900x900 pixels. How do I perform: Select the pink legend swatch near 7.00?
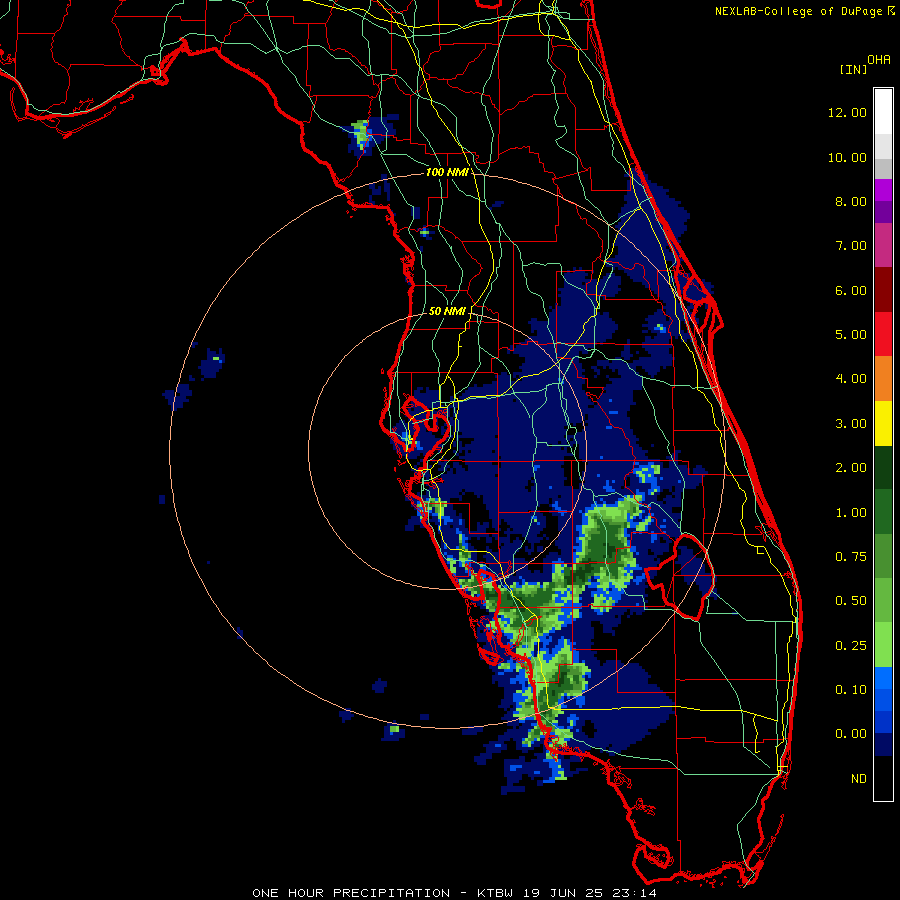[x=883, y=245]
